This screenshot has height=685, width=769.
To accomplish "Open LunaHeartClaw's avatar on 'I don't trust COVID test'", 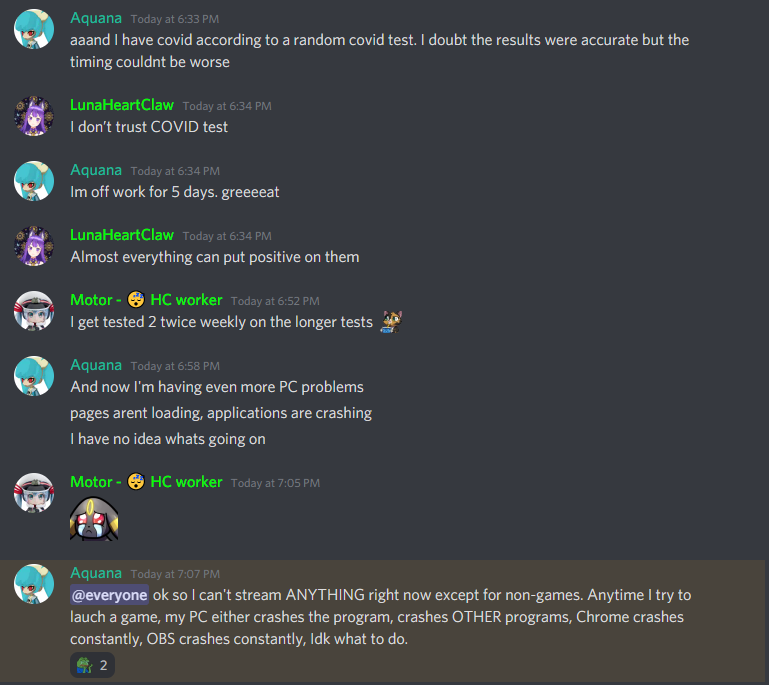I will pos(34,116).
